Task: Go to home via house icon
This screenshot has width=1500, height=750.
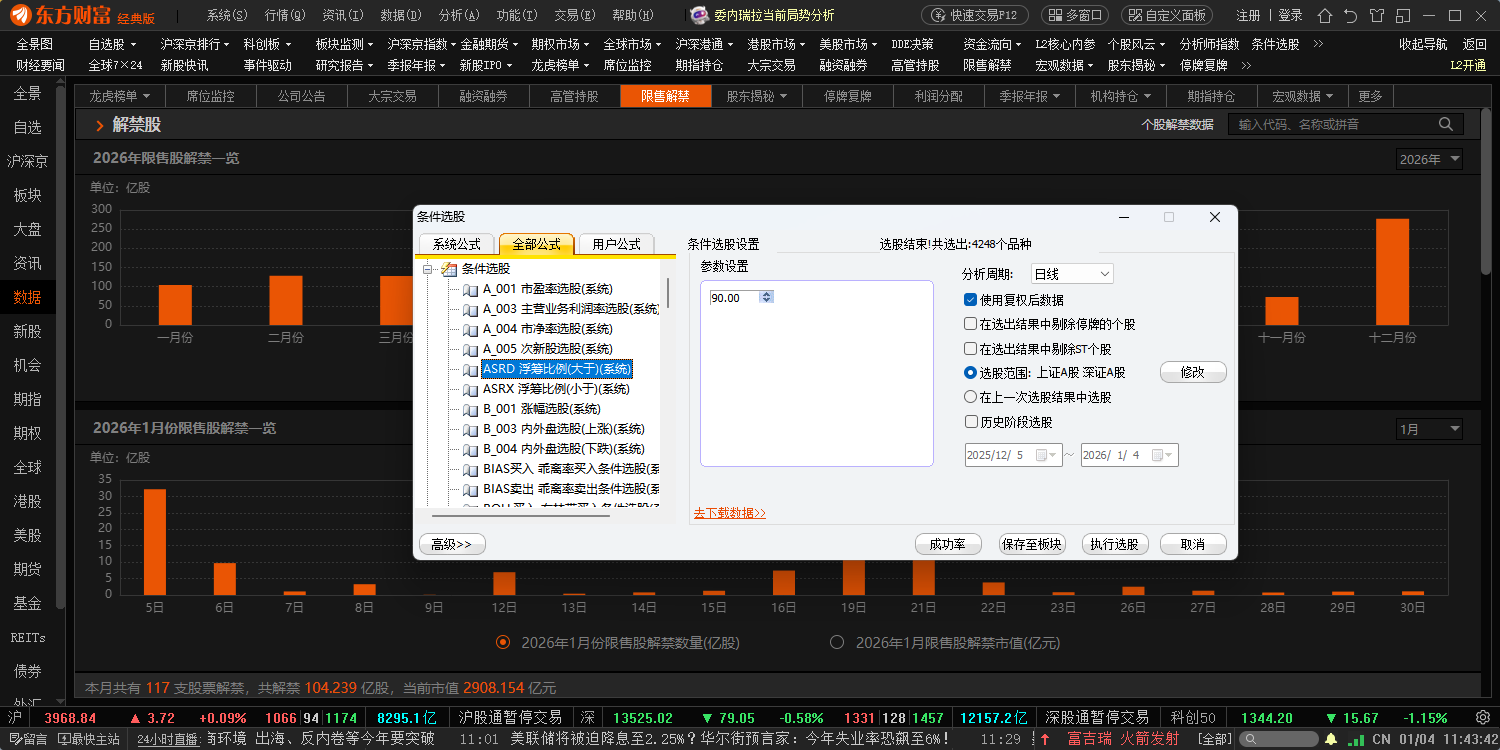Action: 1324,15
